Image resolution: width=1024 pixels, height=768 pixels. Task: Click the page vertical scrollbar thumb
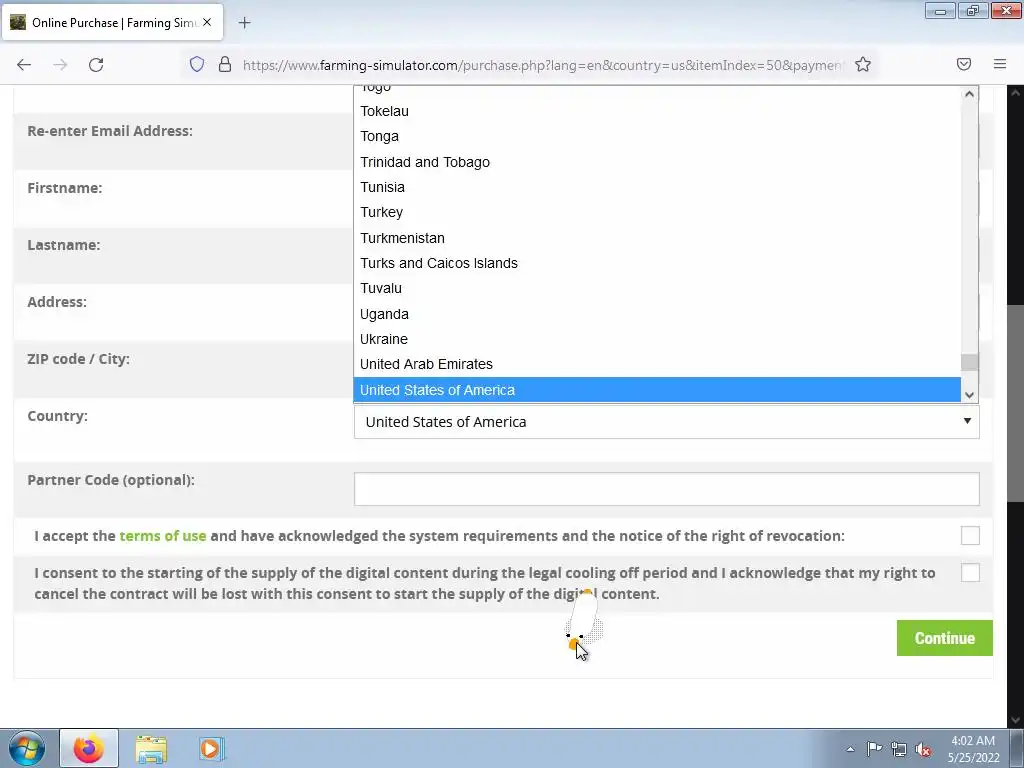pyautogui.click(x=1016, y=403)
